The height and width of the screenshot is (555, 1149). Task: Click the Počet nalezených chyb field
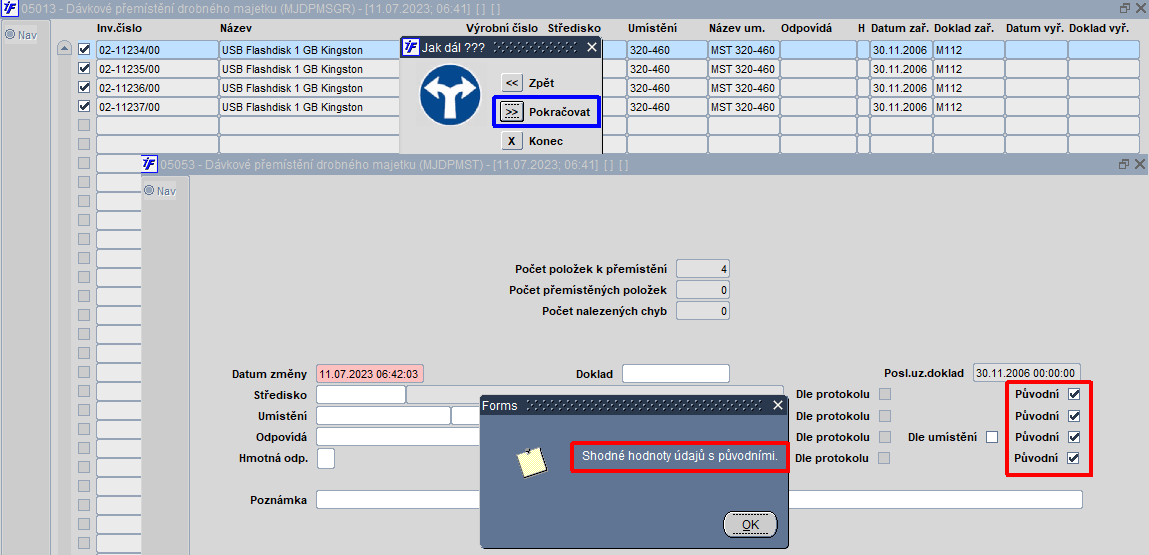(703, 311)
